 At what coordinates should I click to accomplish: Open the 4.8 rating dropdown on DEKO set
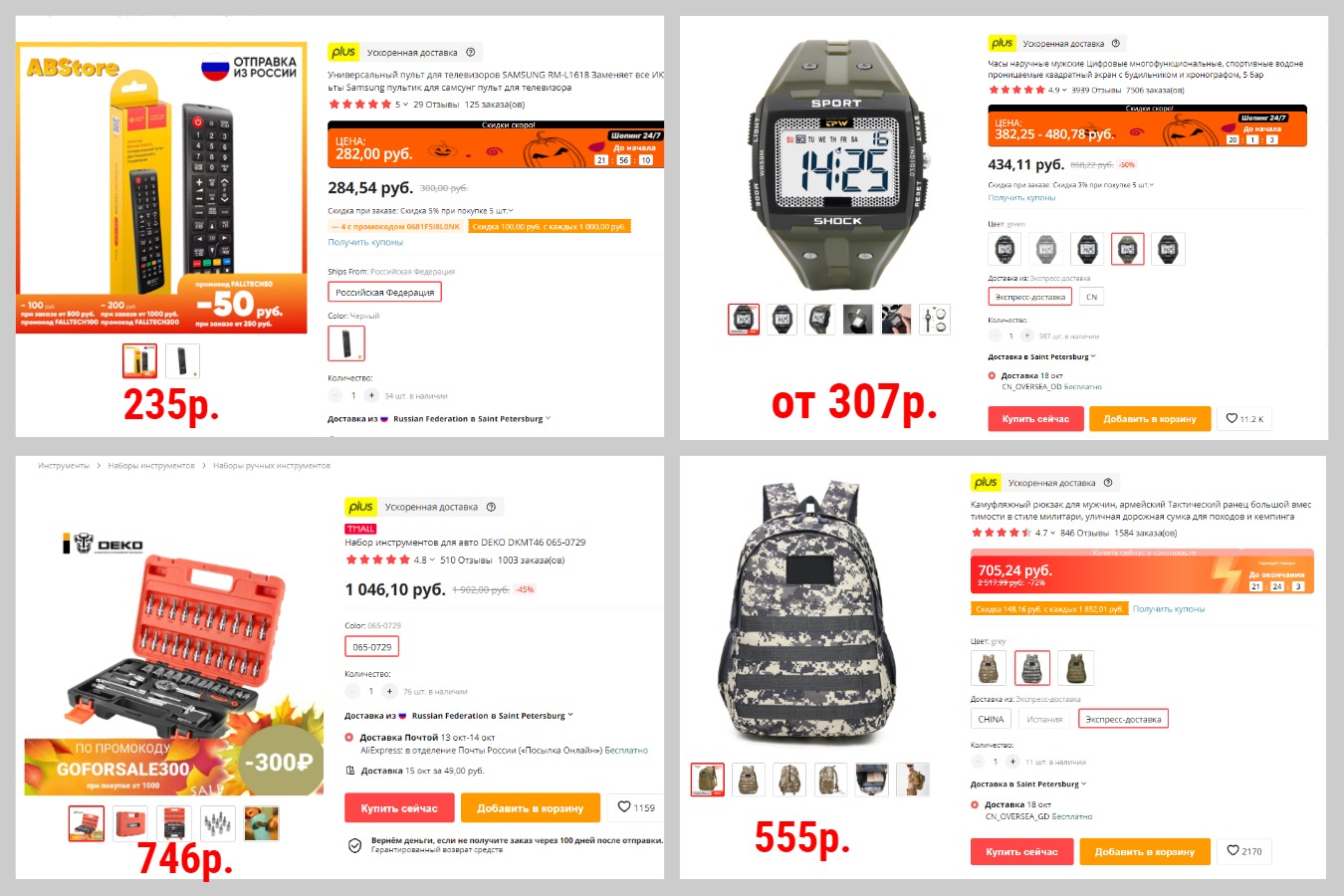point(423,560)
